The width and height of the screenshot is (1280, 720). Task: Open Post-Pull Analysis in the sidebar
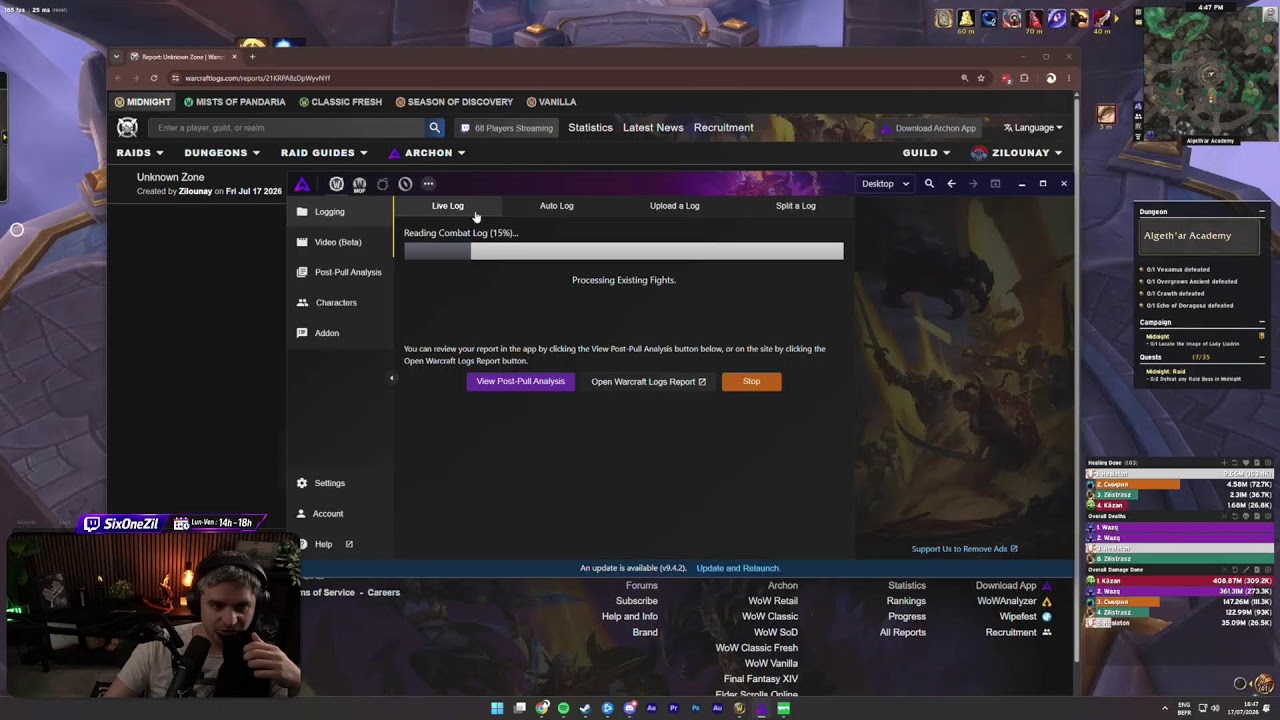point(339,272)
